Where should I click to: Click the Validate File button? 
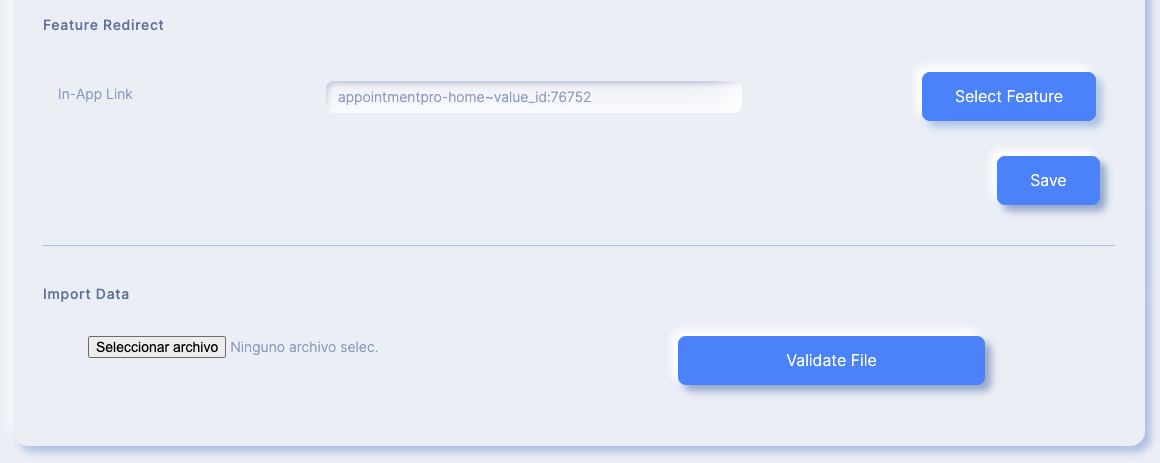832,360
